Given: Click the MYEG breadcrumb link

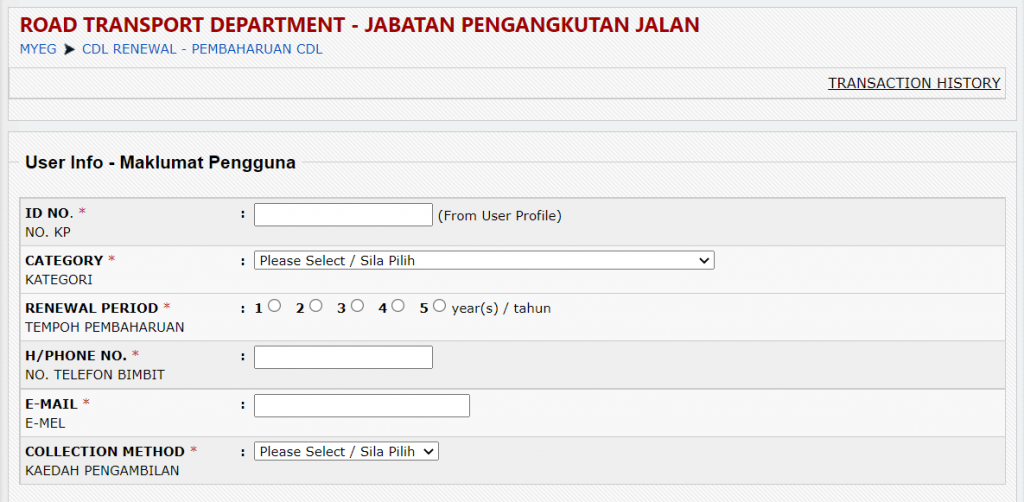Looking at the screenshot, I should tap(38, 49).
